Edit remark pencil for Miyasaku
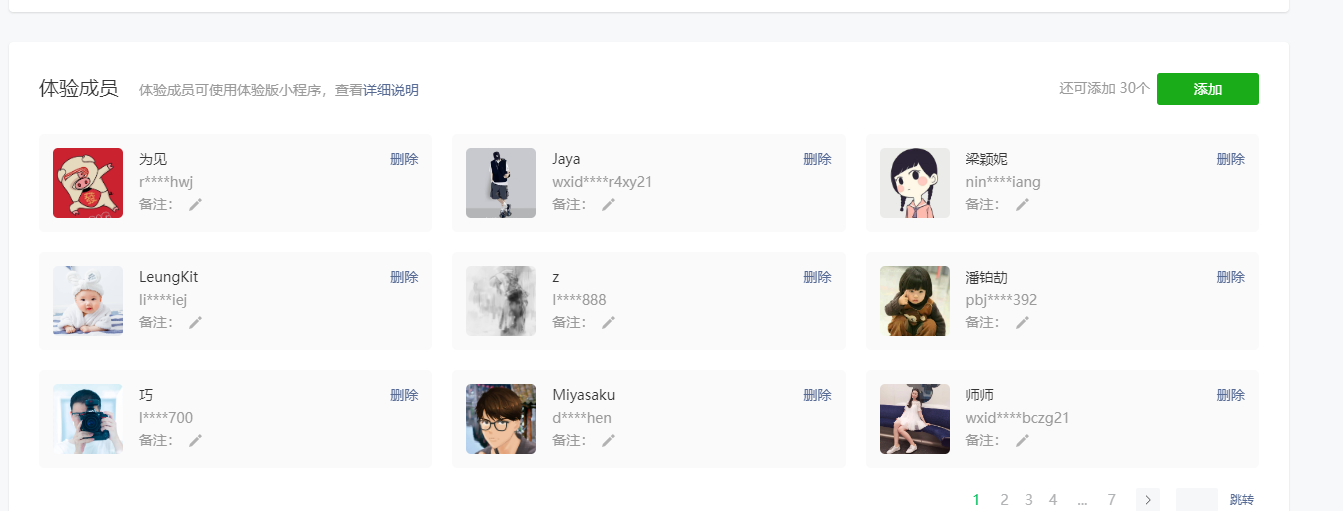 coord(608,440)
